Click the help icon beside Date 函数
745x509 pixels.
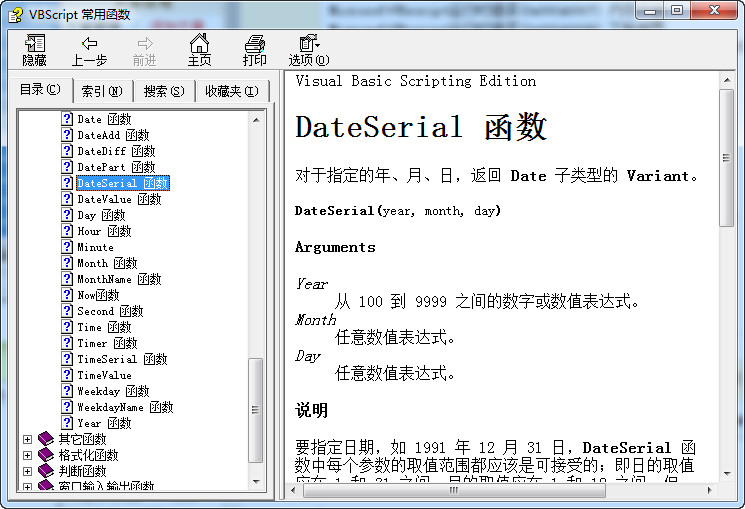point(67,119)
